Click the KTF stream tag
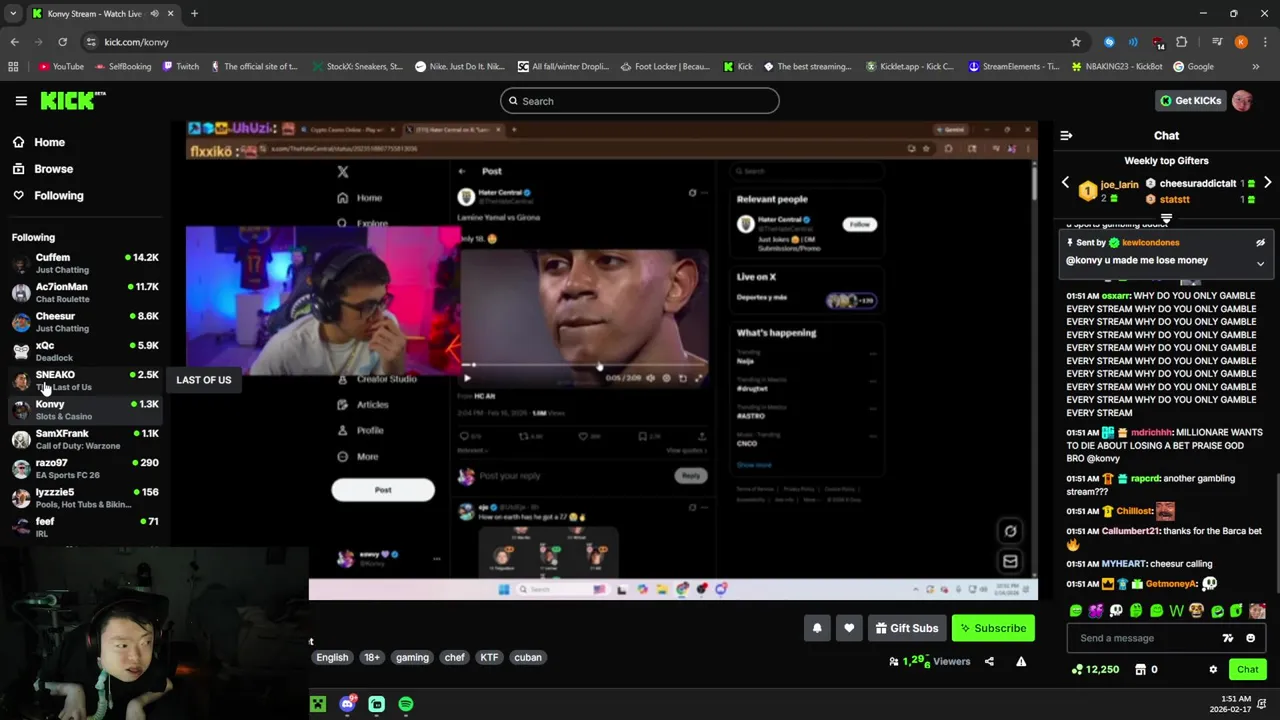Viewport: 1280px width, 720px height. [x=489, y=658]
